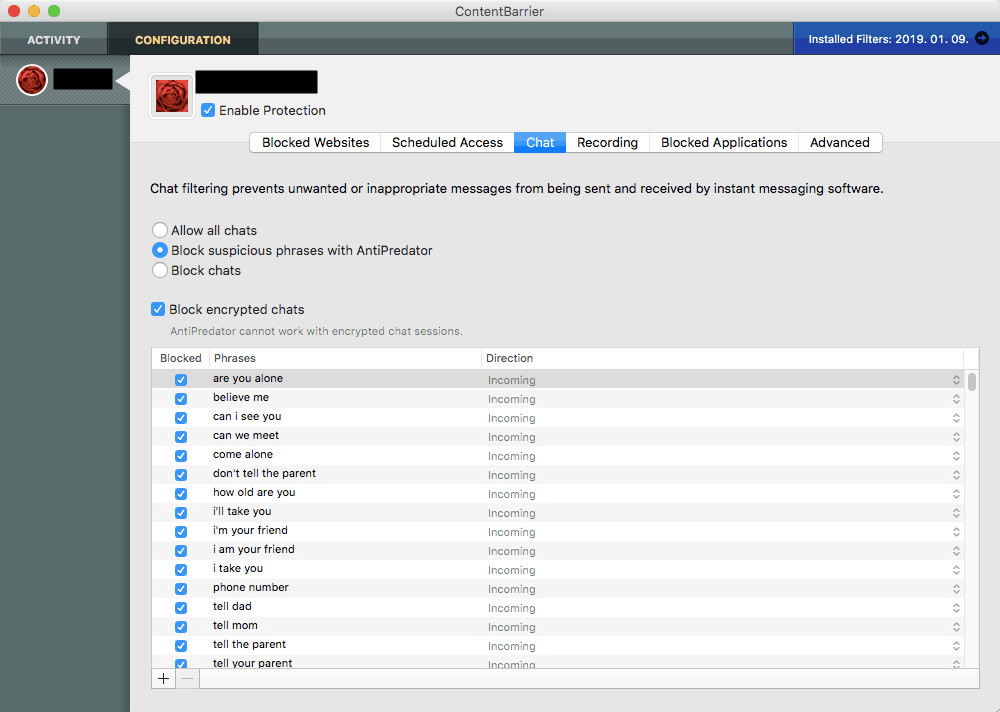Uncheck the Blocked box for 'are you alone'
1000x712 pixels.
point(181,379)
